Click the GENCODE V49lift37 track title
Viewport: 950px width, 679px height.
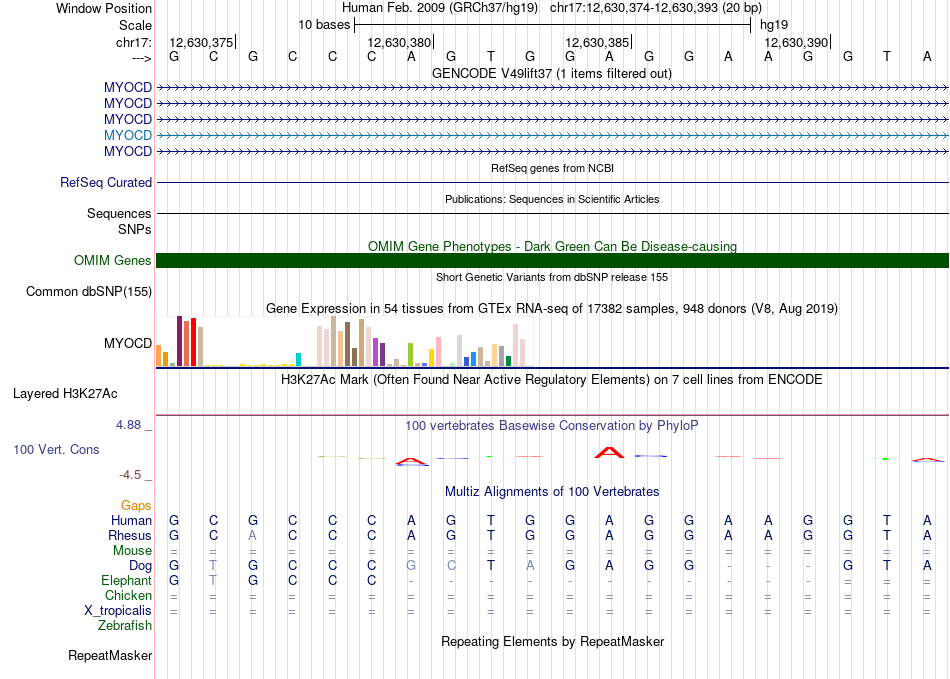pos(552,73)
